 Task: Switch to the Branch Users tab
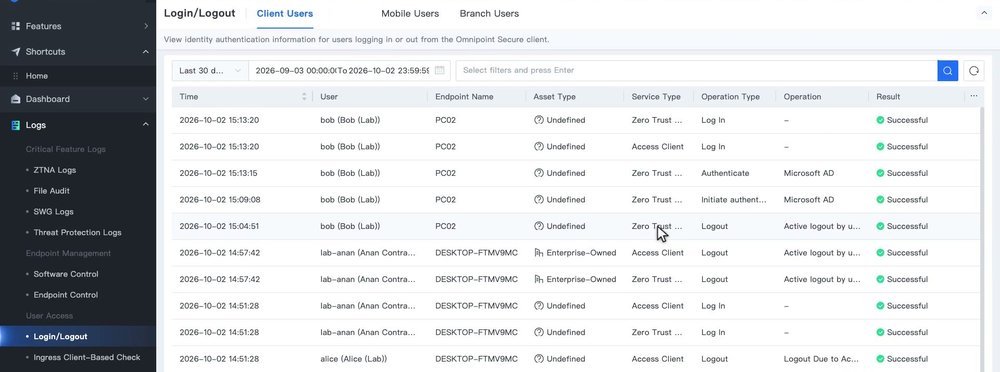click(x=489, y=13)
